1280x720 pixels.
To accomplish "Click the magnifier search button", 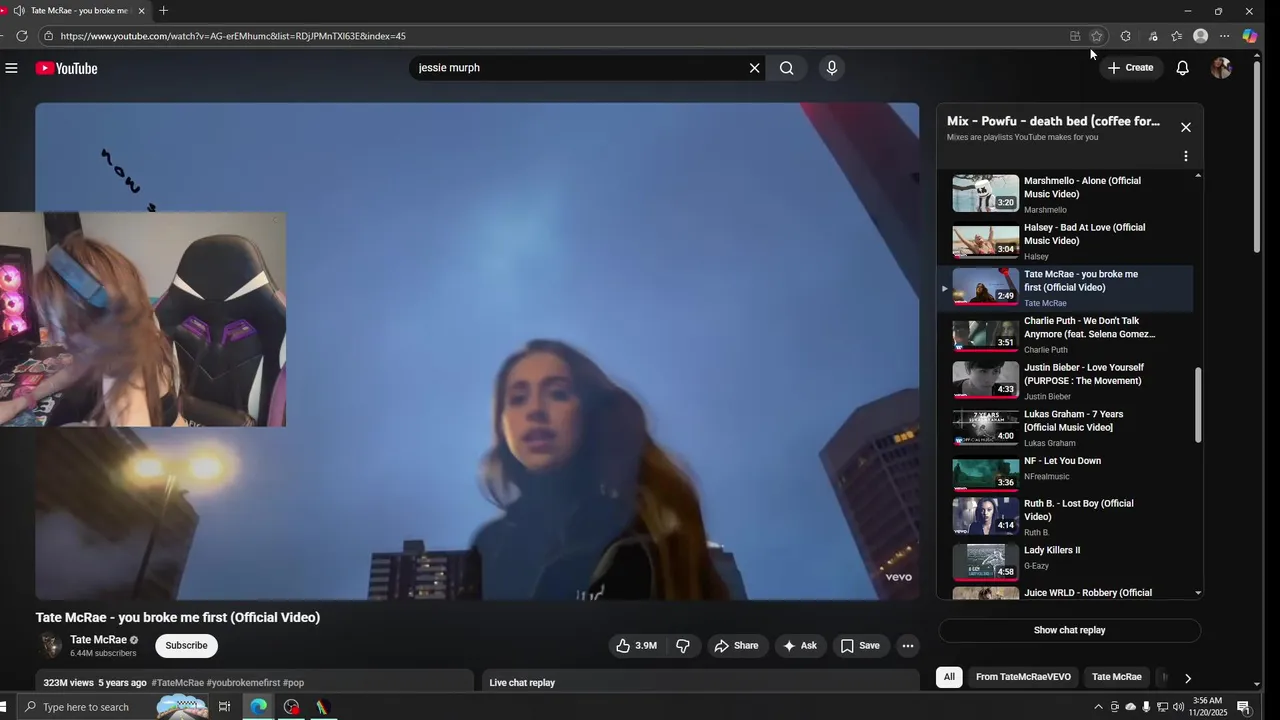I will (x=787, y=68).
